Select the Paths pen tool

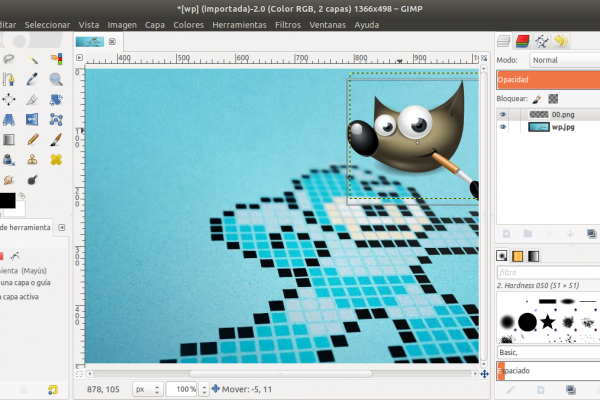pyautogui.click(x=8, y=79)
